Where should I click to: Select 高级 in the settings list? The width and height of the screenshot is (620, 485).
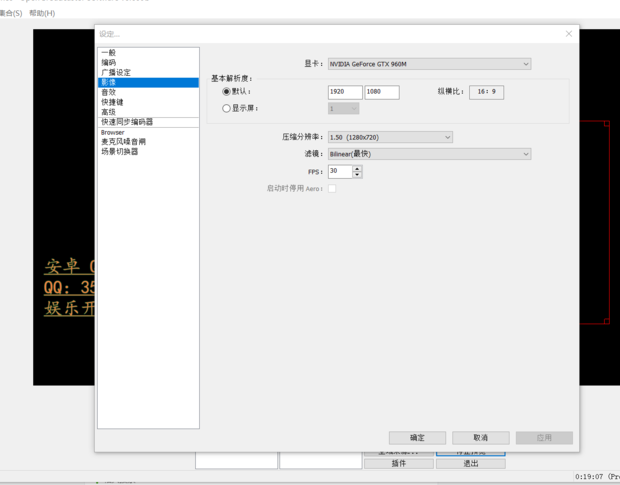[109, 112]
